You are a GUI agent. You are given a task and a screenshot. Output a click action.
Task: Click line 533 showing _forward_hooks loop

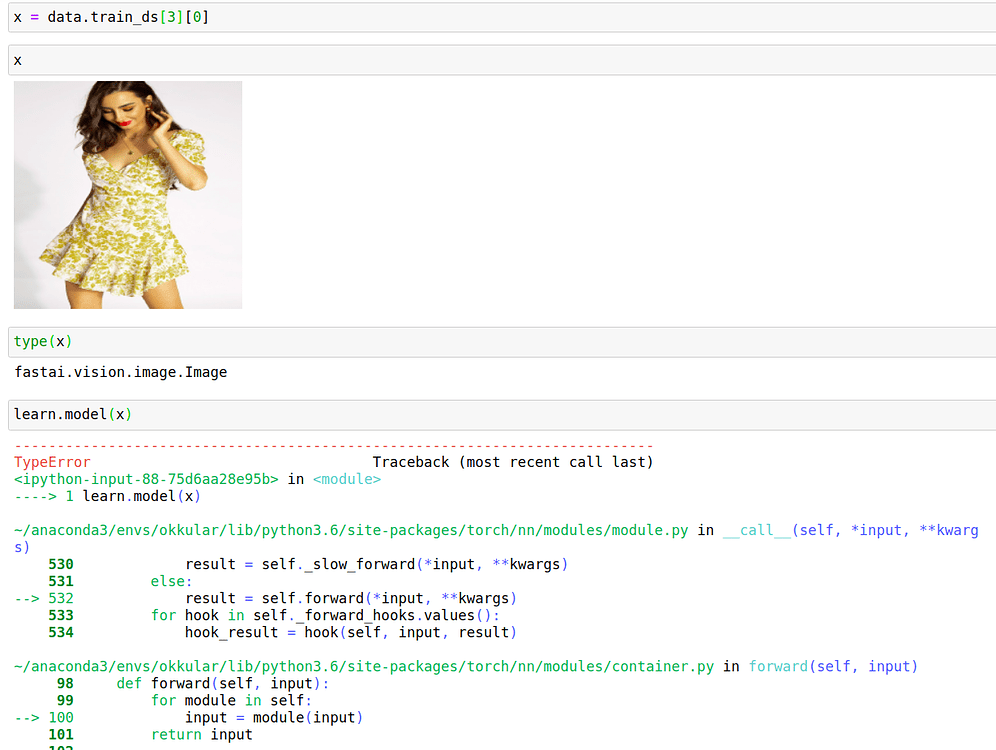click(300, 614)
